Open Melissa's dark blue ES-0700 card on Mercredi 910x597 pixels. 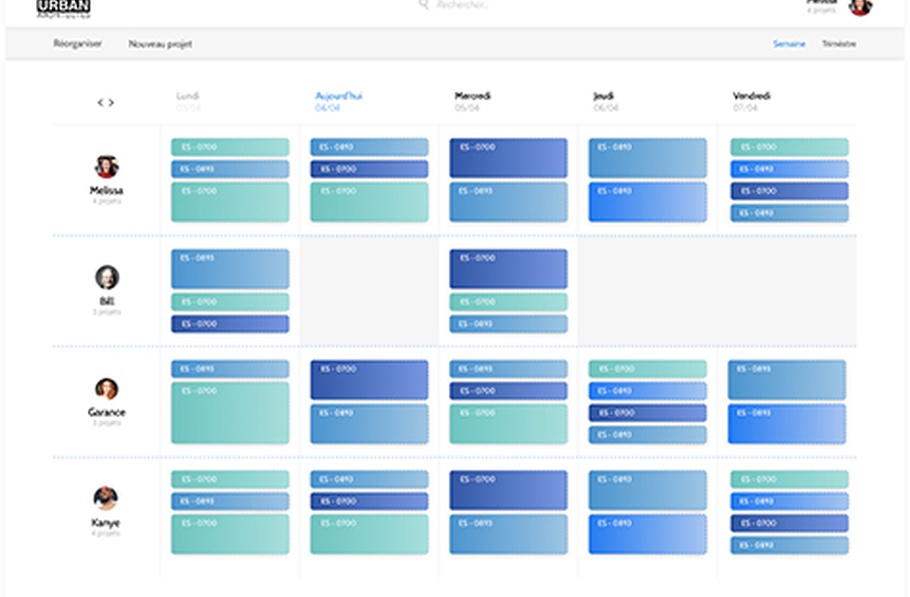[508, 158]
